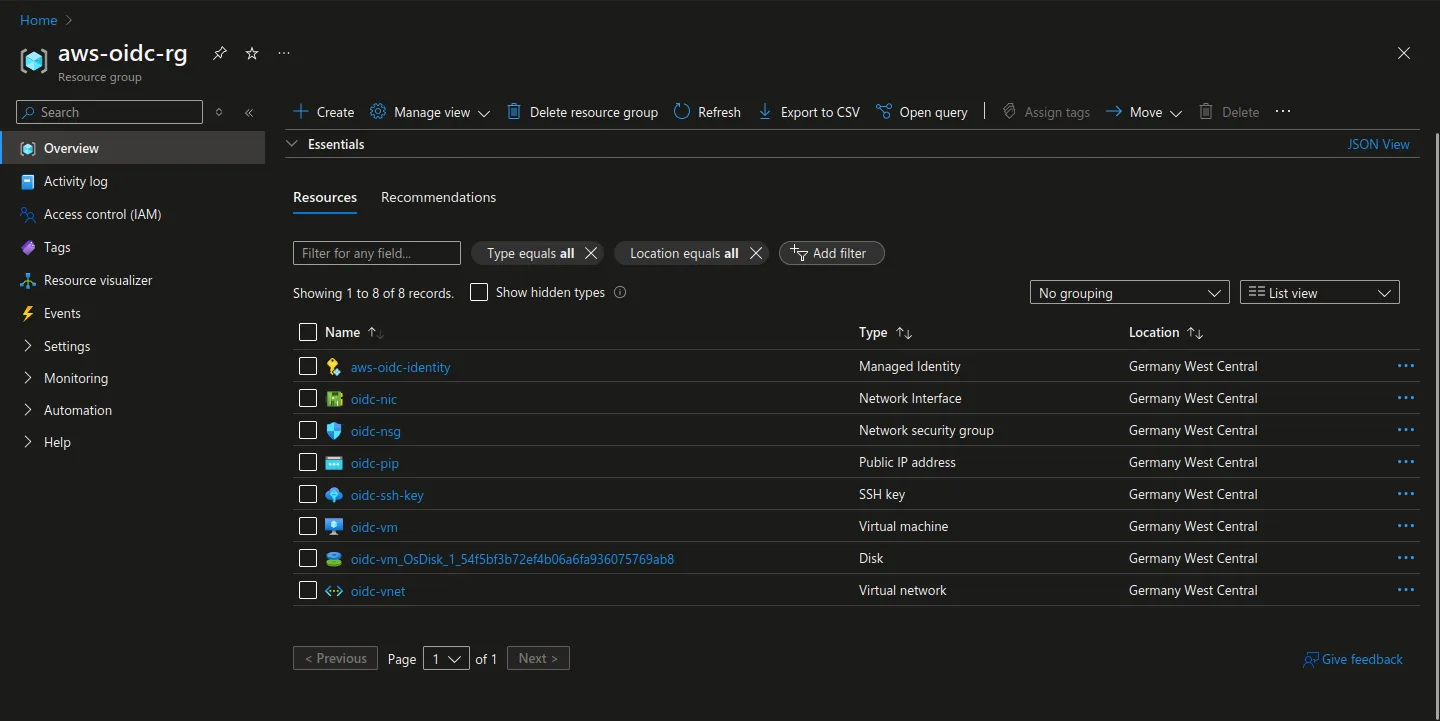The height and width of the screenshot is (721, 1440).
Task: Click the info icon beside Show hidden types
Action: point(620,293)
